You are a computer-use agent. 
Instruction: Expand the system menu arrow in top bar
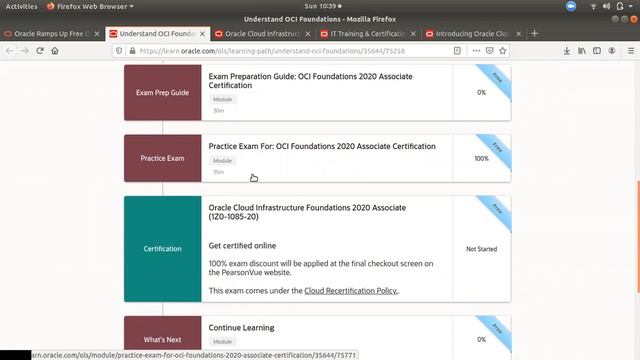[x=632, y=7]
